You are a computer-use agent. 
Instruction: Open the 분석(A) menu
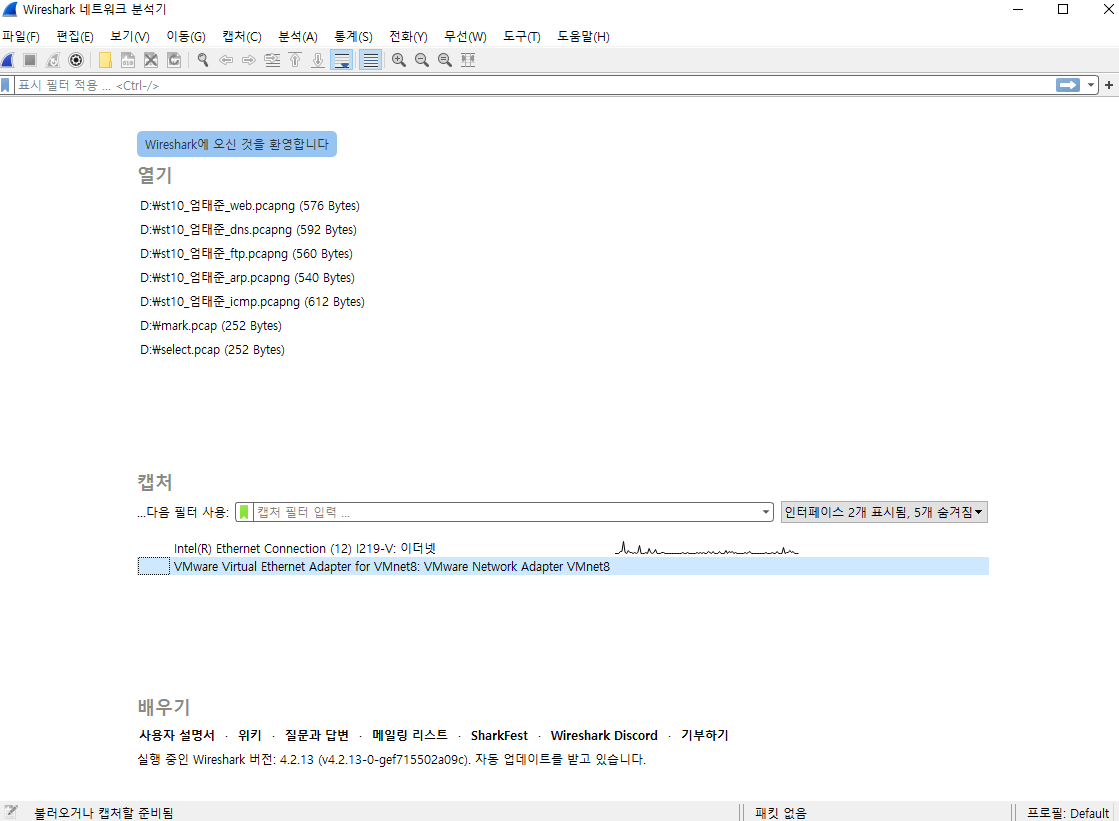(x=298, y=36)
